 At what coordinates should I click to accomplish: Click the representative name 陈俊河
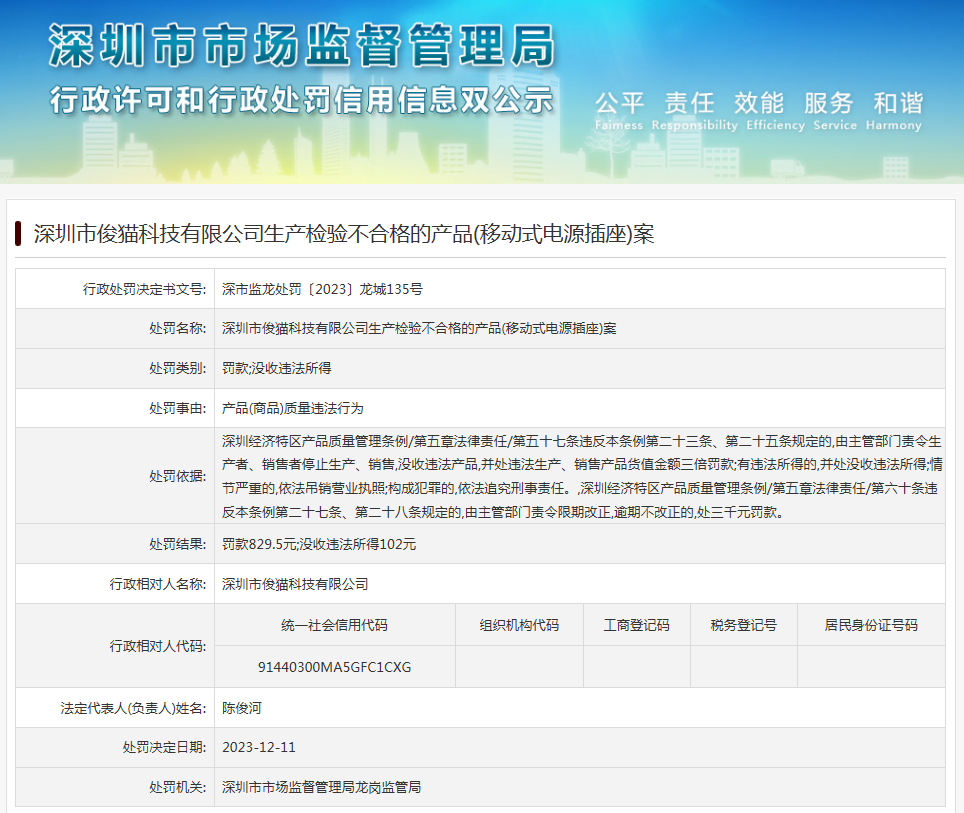coord(242,708)
